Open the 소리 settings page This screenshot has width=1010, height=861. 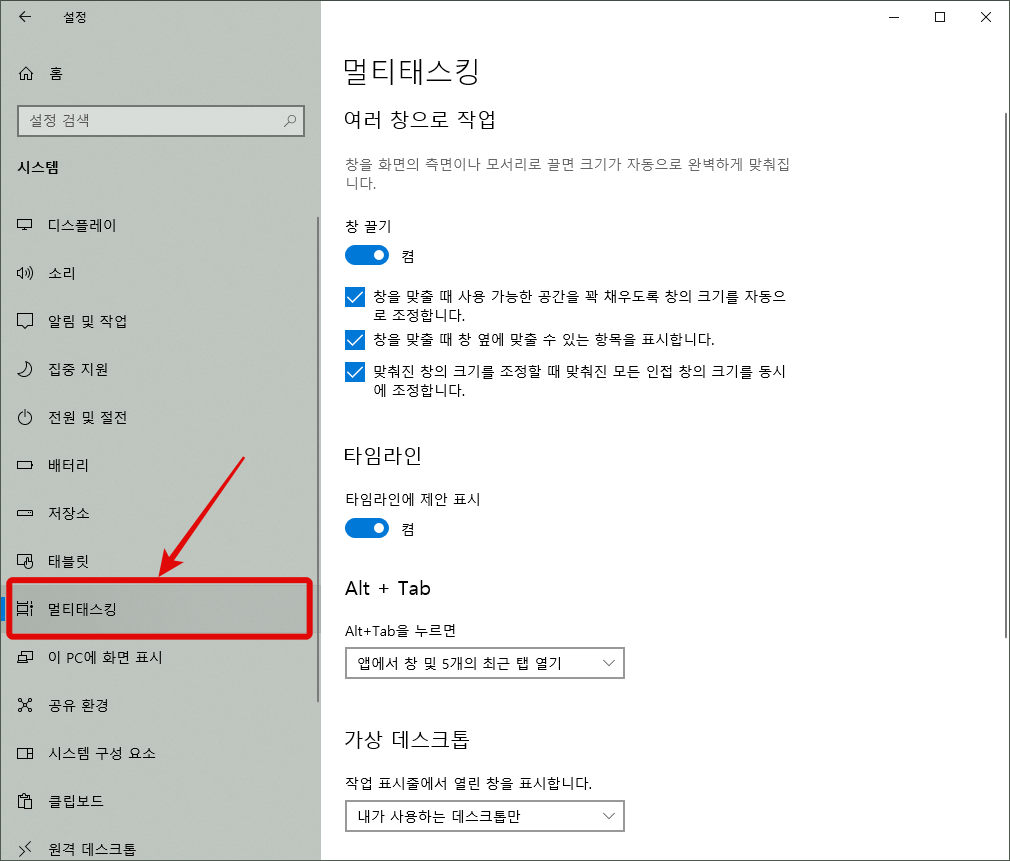point(160,273)
